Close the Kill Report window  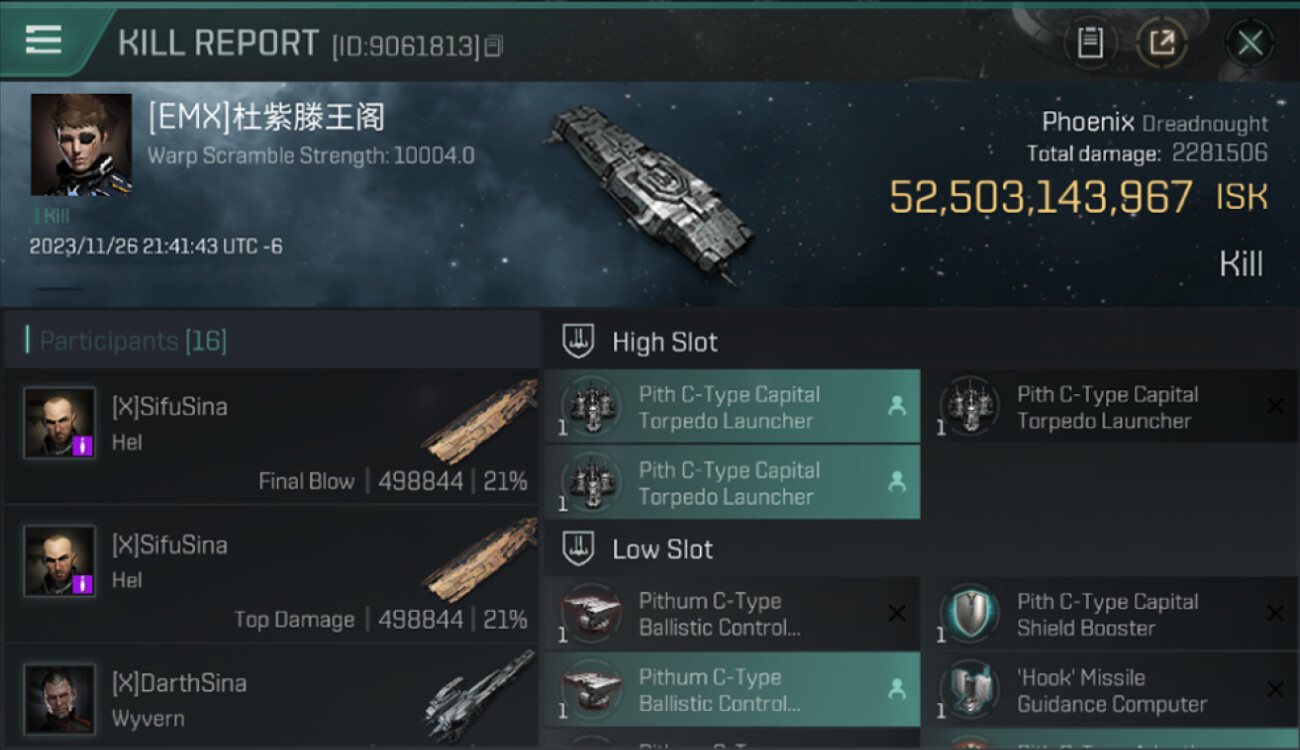tap(1249, 43)
